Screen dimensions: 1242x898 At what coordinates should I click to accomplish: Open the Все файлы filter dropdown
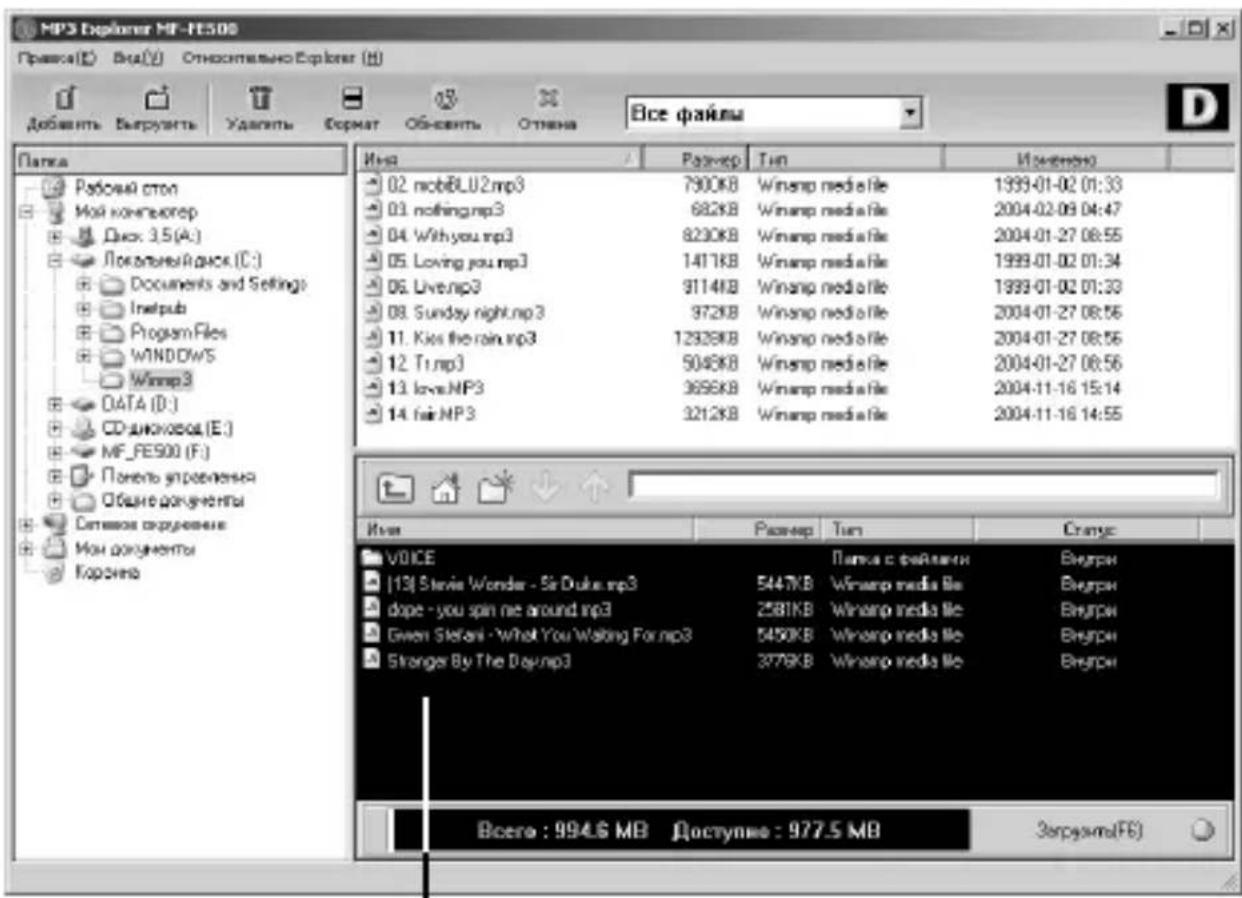pos(909,113)
